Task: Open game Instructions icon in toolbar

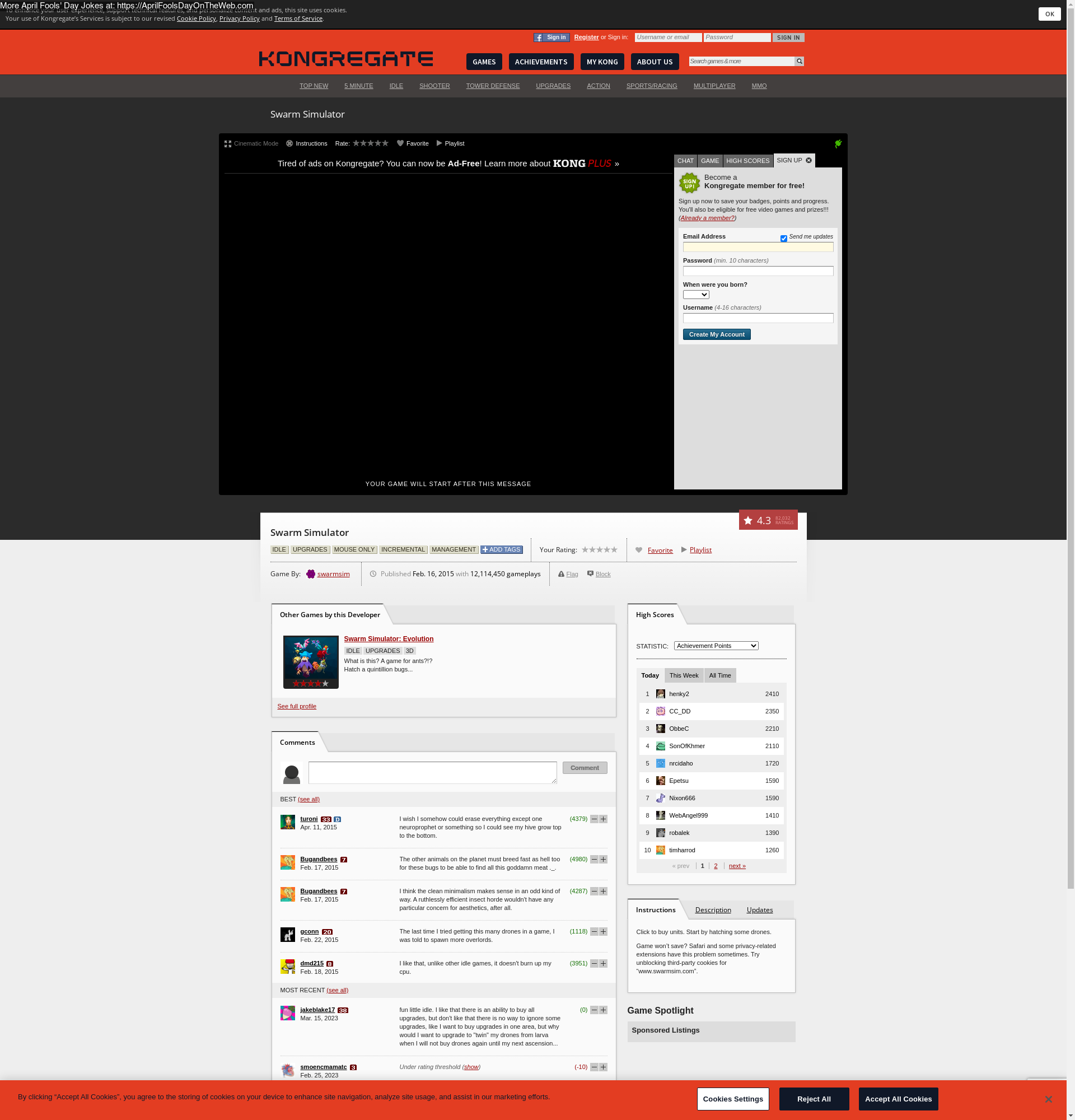Action: coord(289,143)
